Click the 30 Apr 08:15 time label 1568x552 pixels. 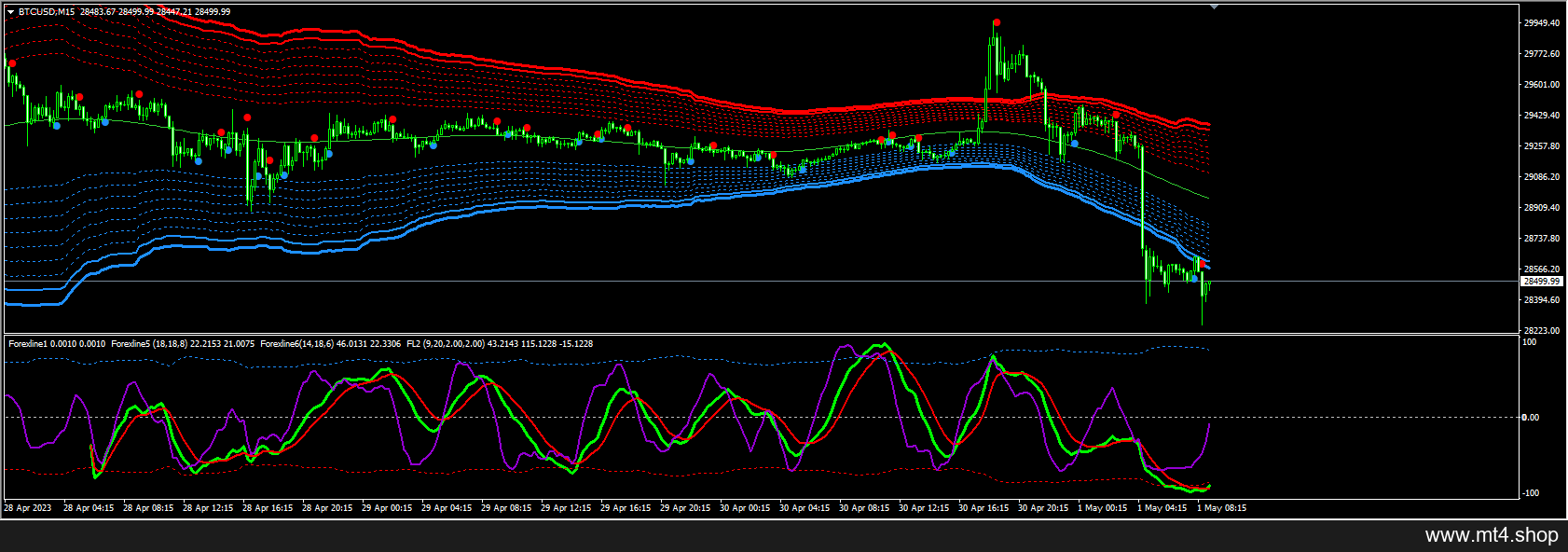[x=864, y=508]
